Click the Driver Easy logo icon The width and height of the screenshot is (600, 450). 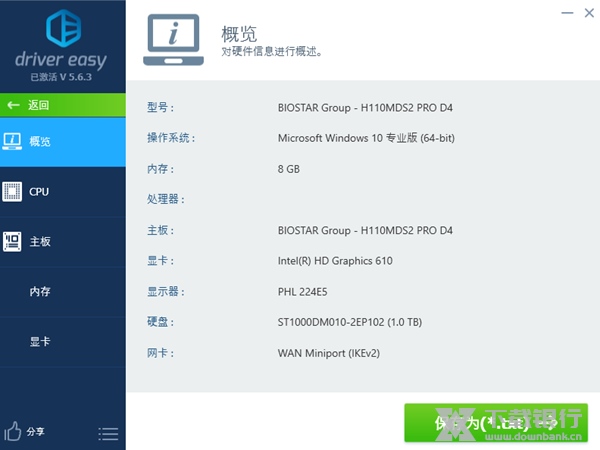tap(62, 28)
